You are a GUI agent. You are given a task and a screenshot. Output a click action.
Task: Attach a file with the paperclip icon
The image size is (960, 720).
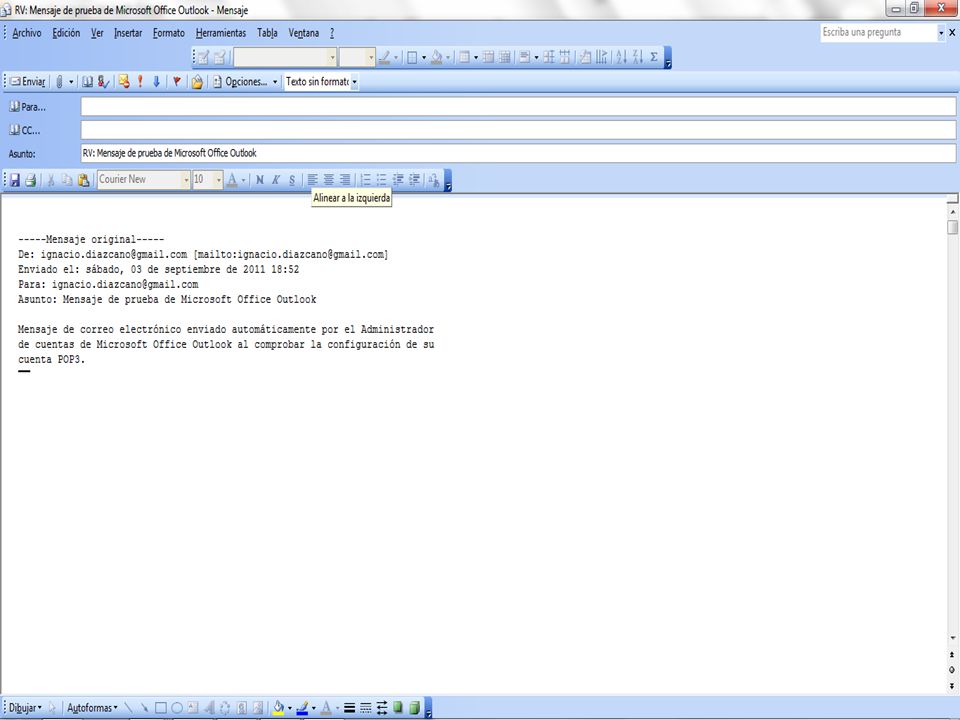click(59, 81)
